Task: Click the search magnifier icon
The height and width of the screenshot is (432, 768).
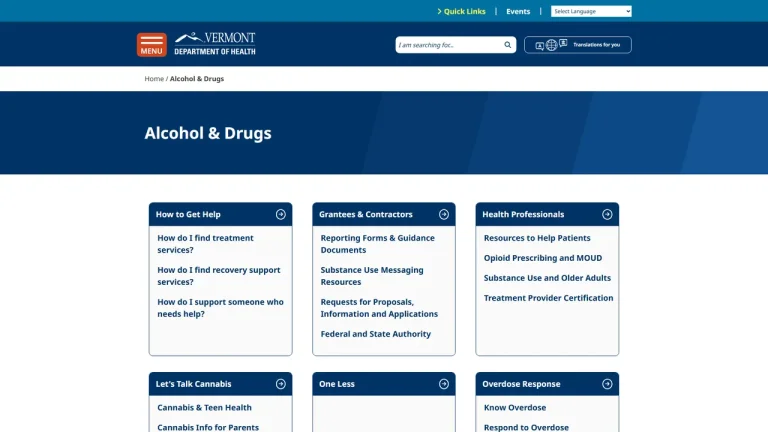Action: (x=507, y=45)
